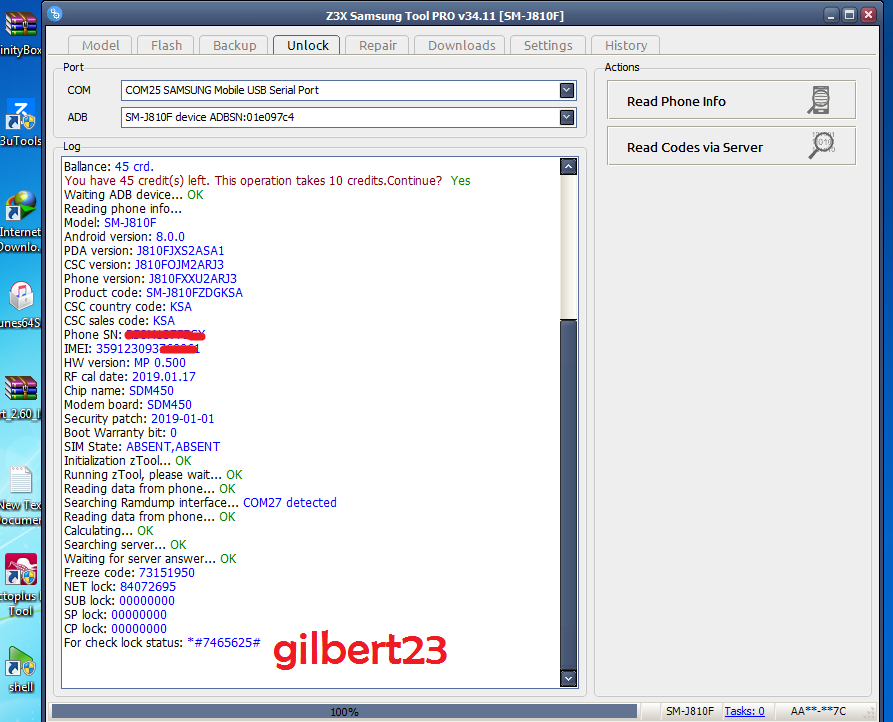
Task: Click the Read Phone Info document icon
Action: point(820,100)
